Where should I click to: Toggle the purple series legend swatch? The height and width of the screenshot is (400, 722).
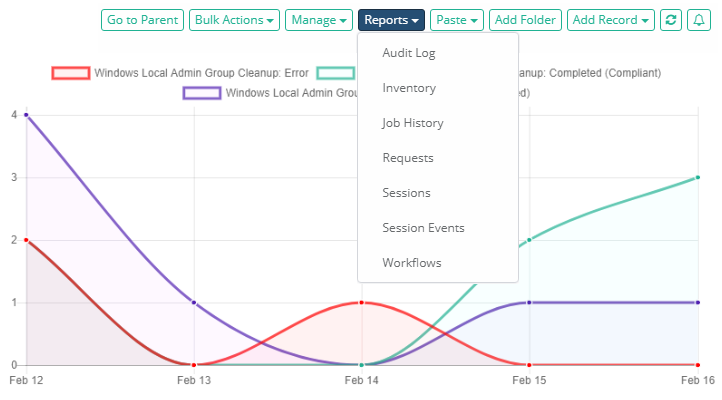tap(202, 93)
